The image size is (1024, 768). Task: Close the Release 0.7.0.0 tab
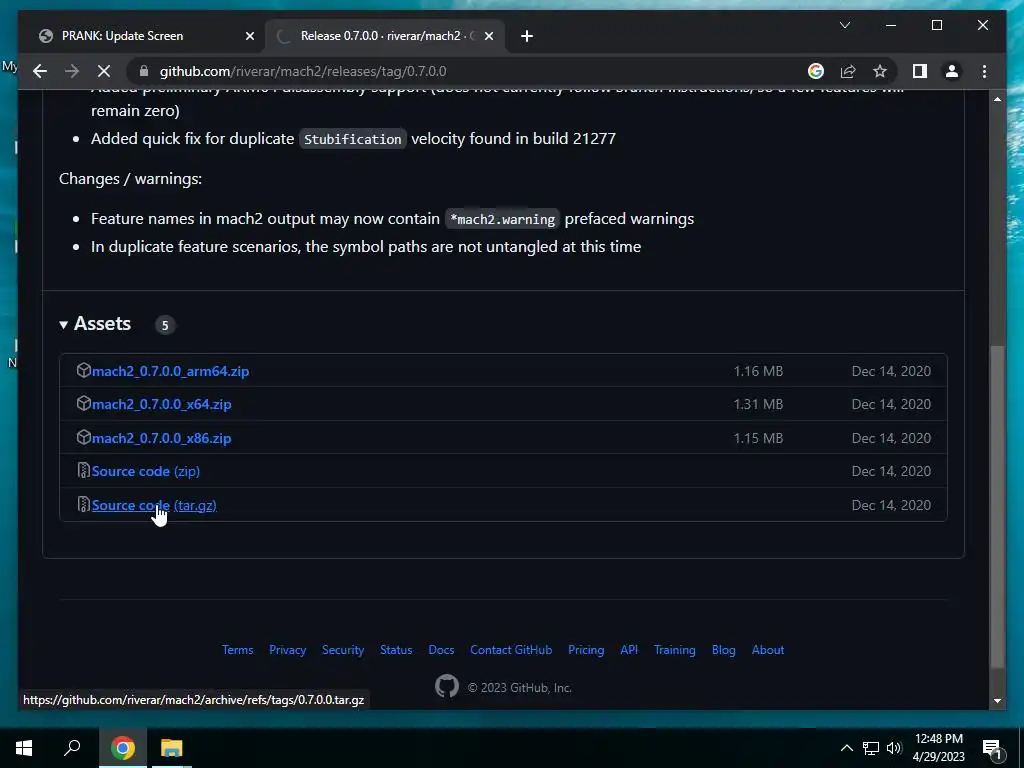(x=488, y=36)
